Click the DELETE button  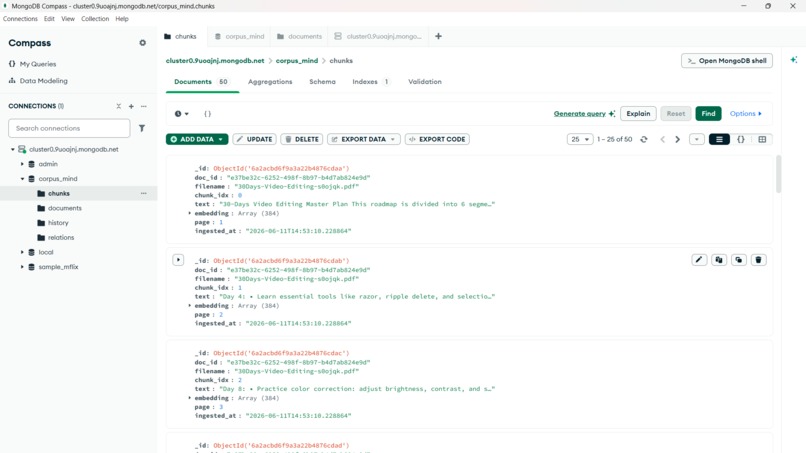coord(302,139)
